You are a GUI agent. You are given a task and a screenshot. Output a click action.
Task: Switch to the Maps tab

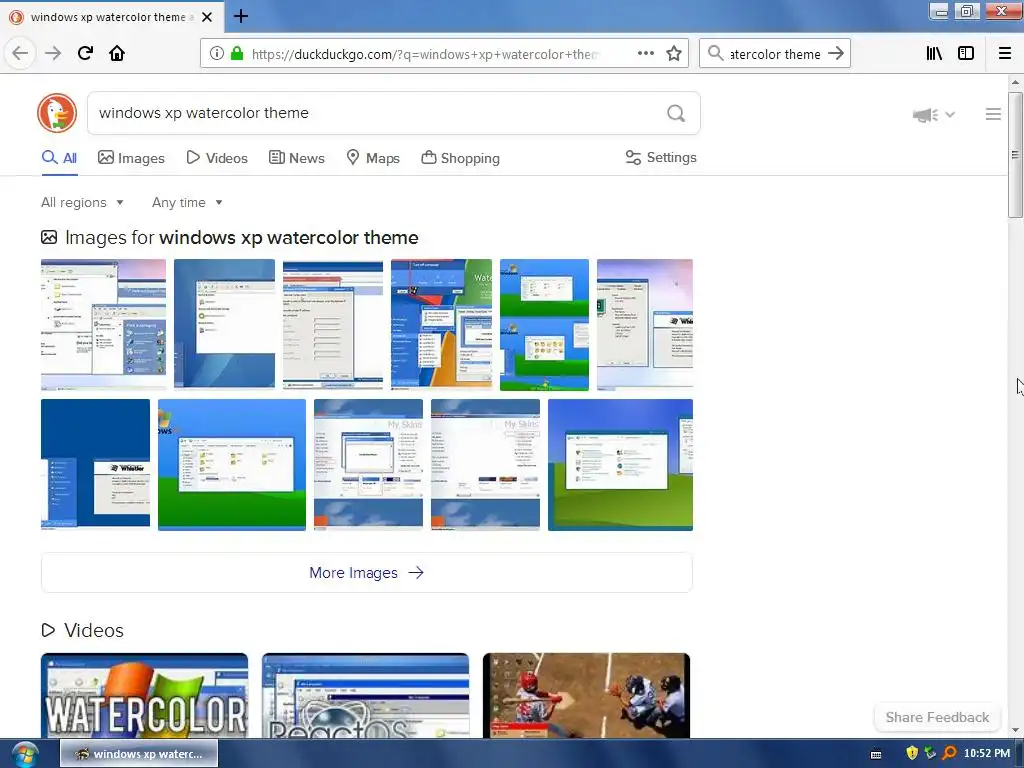(x=373, y=158)
